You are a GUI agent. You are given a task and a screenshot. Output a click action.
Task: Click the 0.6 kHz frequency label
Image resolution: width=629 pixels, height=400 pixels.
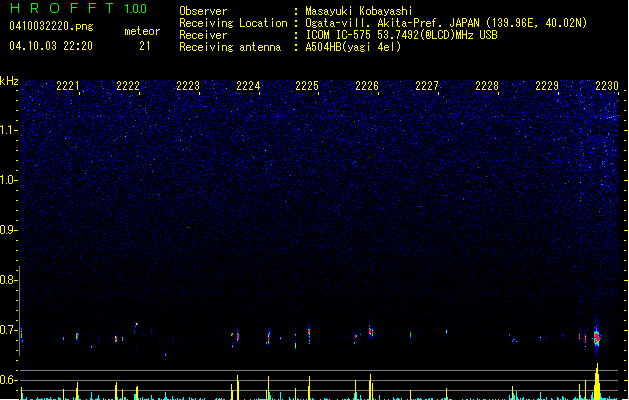[x=8, y=380]
